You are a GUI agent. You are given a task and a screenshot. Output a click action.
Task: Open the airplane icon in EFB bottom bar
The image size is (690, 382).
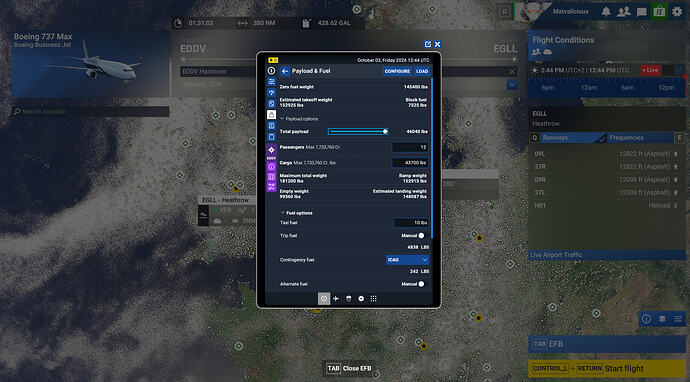(x=336, y=298)
